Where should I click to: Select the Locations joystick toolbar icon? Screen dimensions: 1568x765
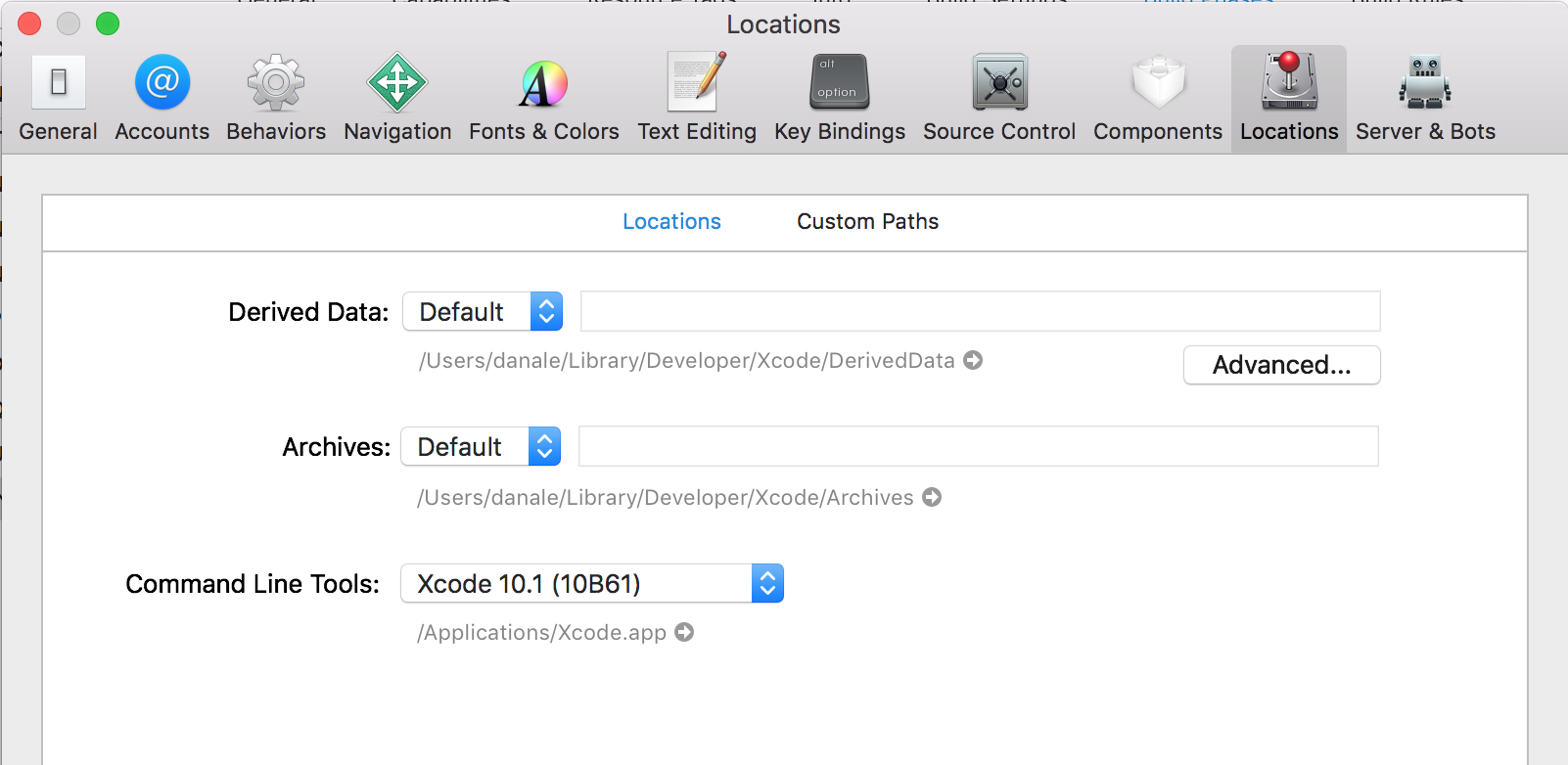point(1289,99)
